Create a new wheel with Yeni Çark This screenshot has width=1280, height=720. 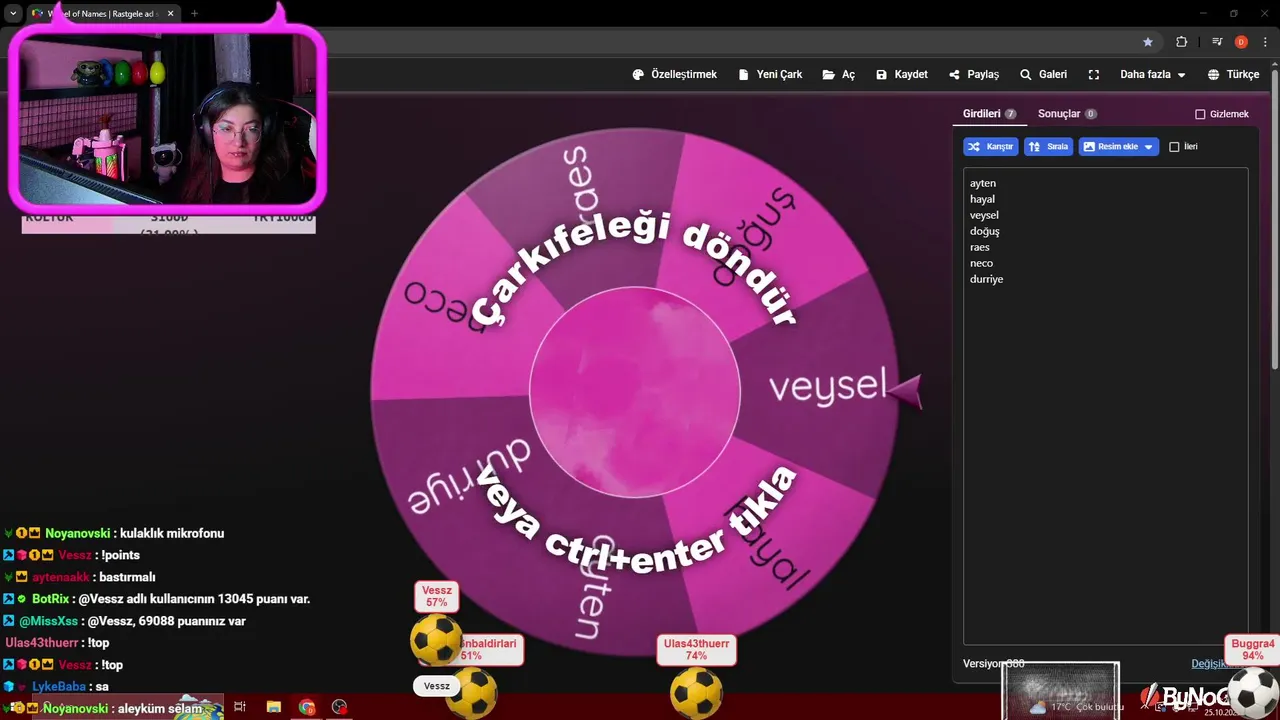point(769,75)
